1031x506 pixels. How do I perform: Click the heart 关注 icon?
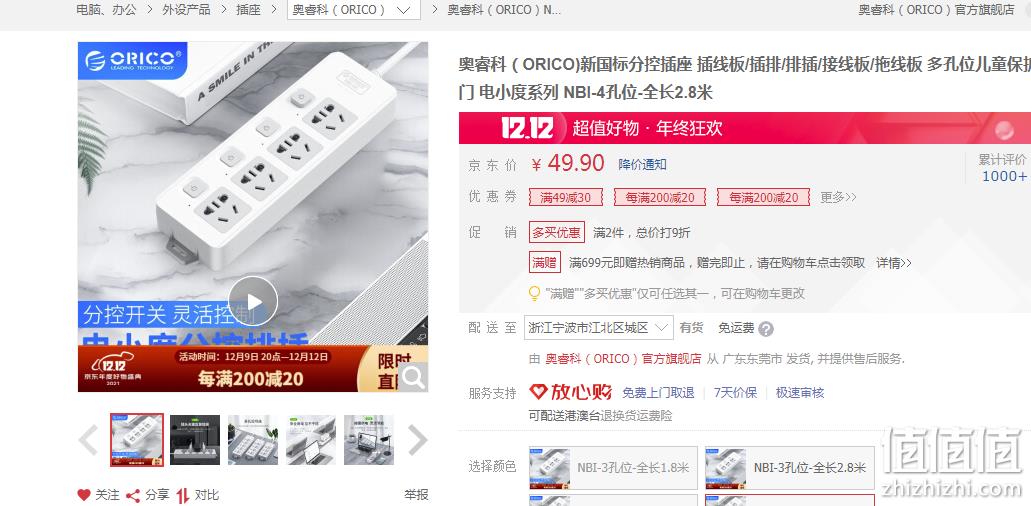(84, 495)
